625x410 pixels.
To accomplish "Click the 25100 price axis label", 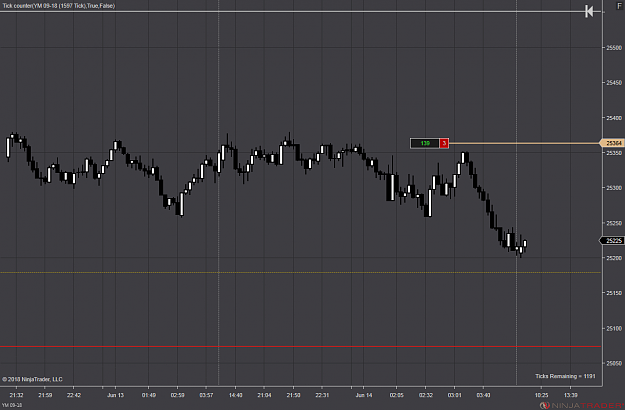I will [x=614, y=328].
